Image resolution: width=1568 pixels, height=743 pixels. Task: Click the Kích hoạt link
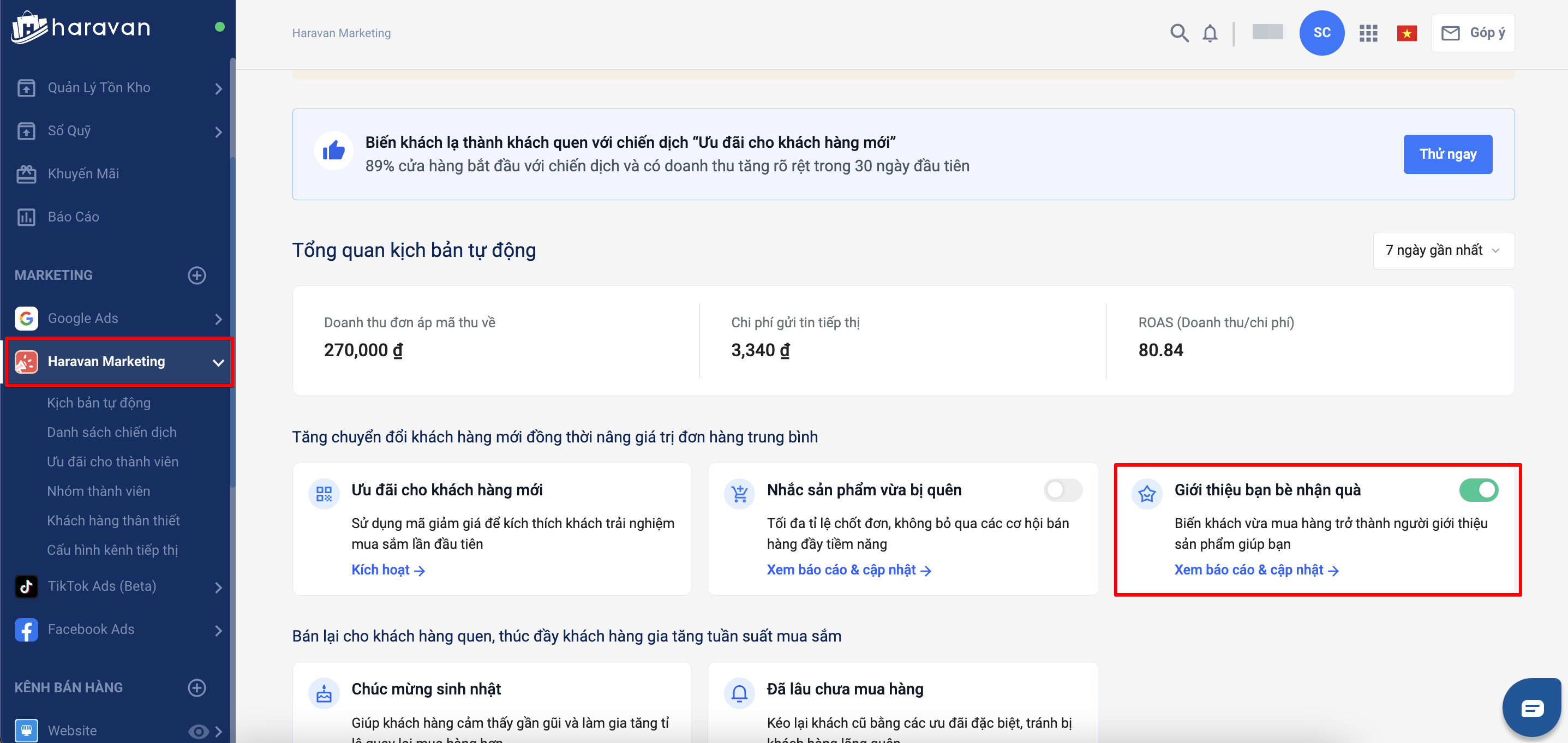(x=388, y=570)
